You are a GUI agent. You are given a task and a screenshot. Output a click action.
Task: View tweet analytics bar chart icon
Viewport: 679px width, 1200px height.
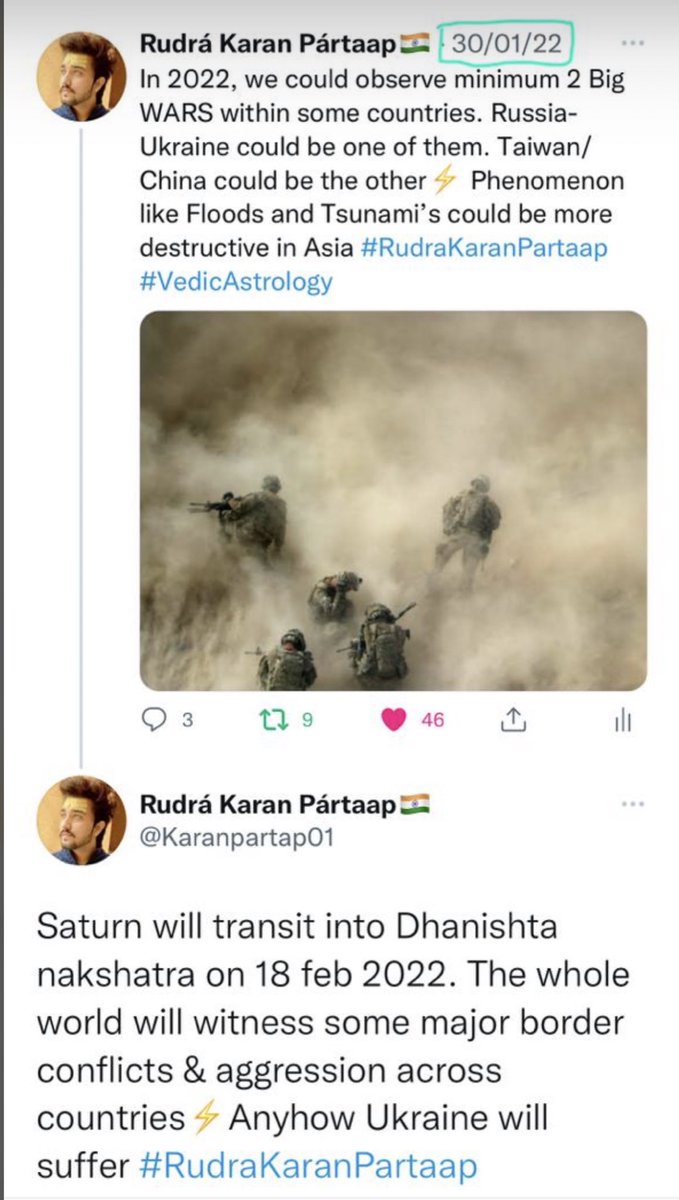coord(623,720)
